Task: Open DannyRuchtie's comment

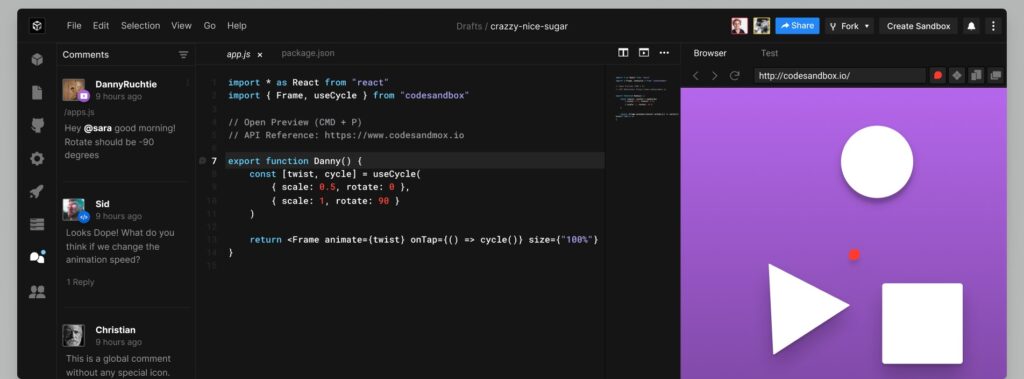Action: point(126,120)
